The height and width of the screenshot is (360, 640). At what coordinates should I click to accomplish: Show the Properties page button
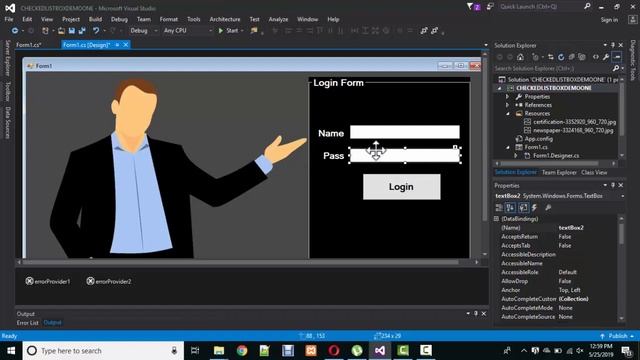tap(523, 208)
